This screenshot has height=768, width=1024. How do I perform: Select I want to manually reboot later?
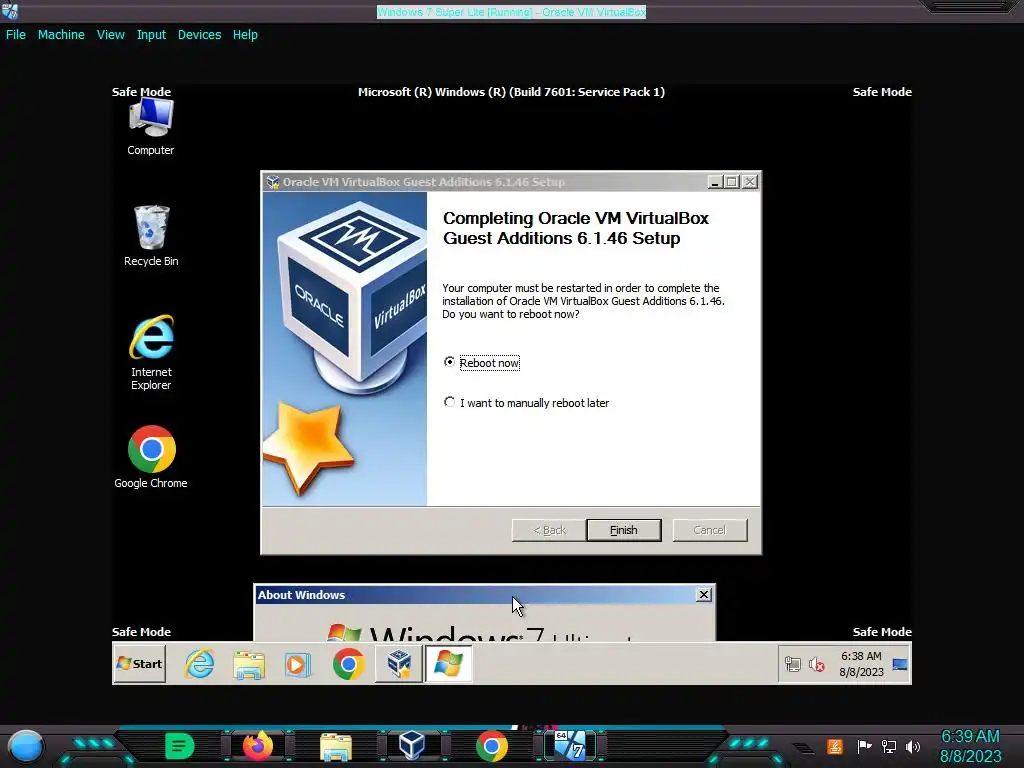point(526,403)
